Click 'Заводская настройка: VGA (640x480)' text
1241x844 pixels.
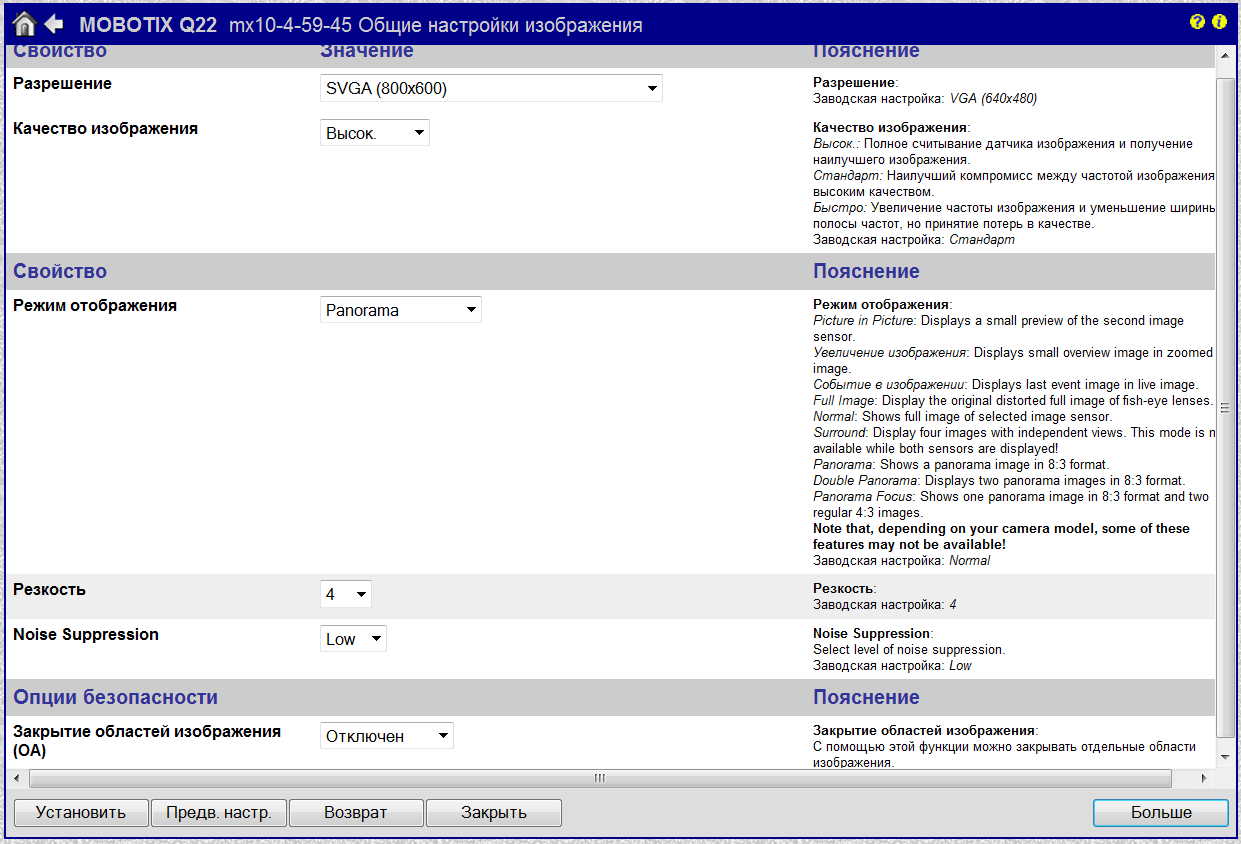925,99
